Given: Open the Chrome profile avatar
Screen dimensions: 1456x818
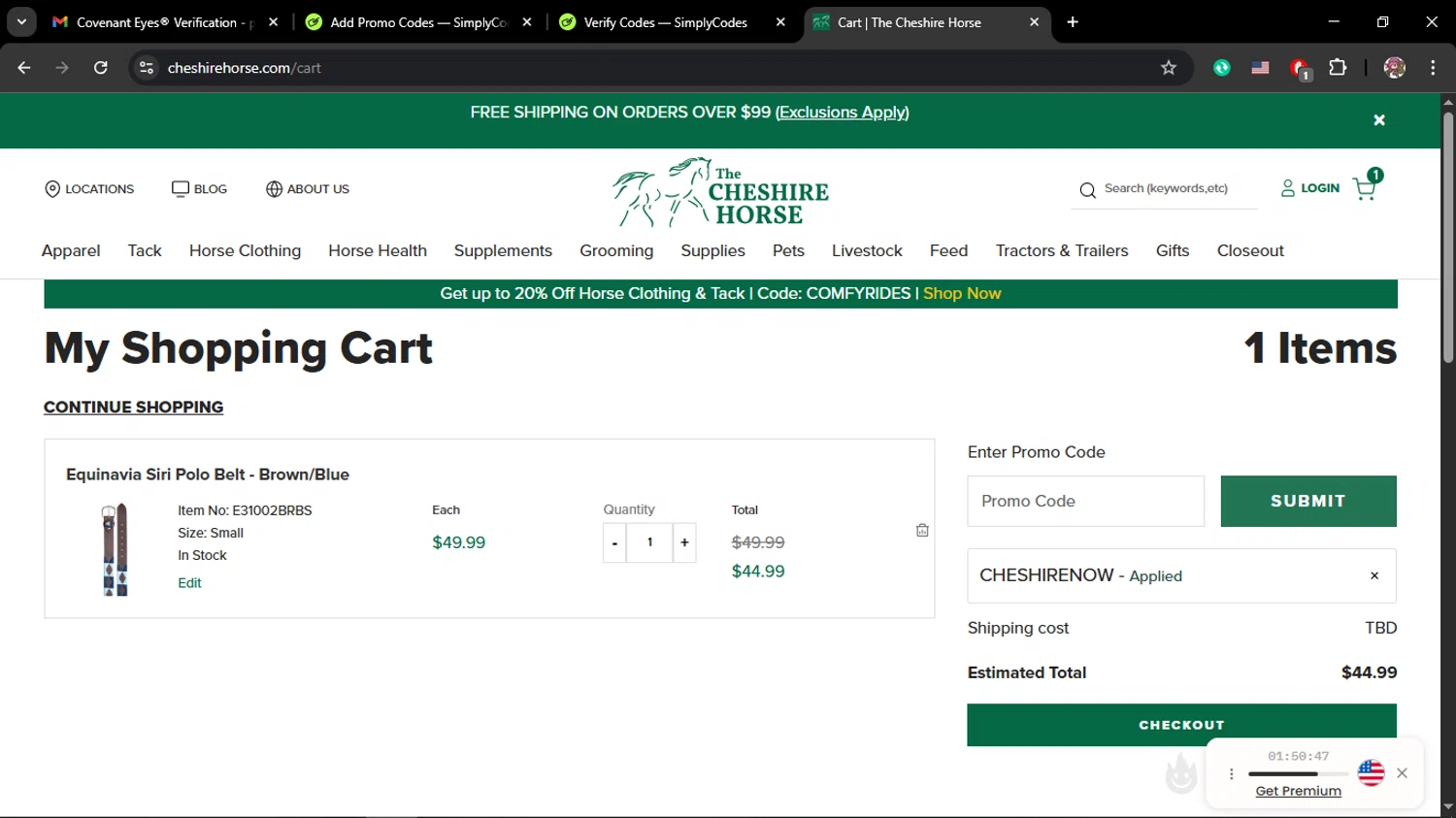Looking at the screenshot, I should [x=1395, y=67].
